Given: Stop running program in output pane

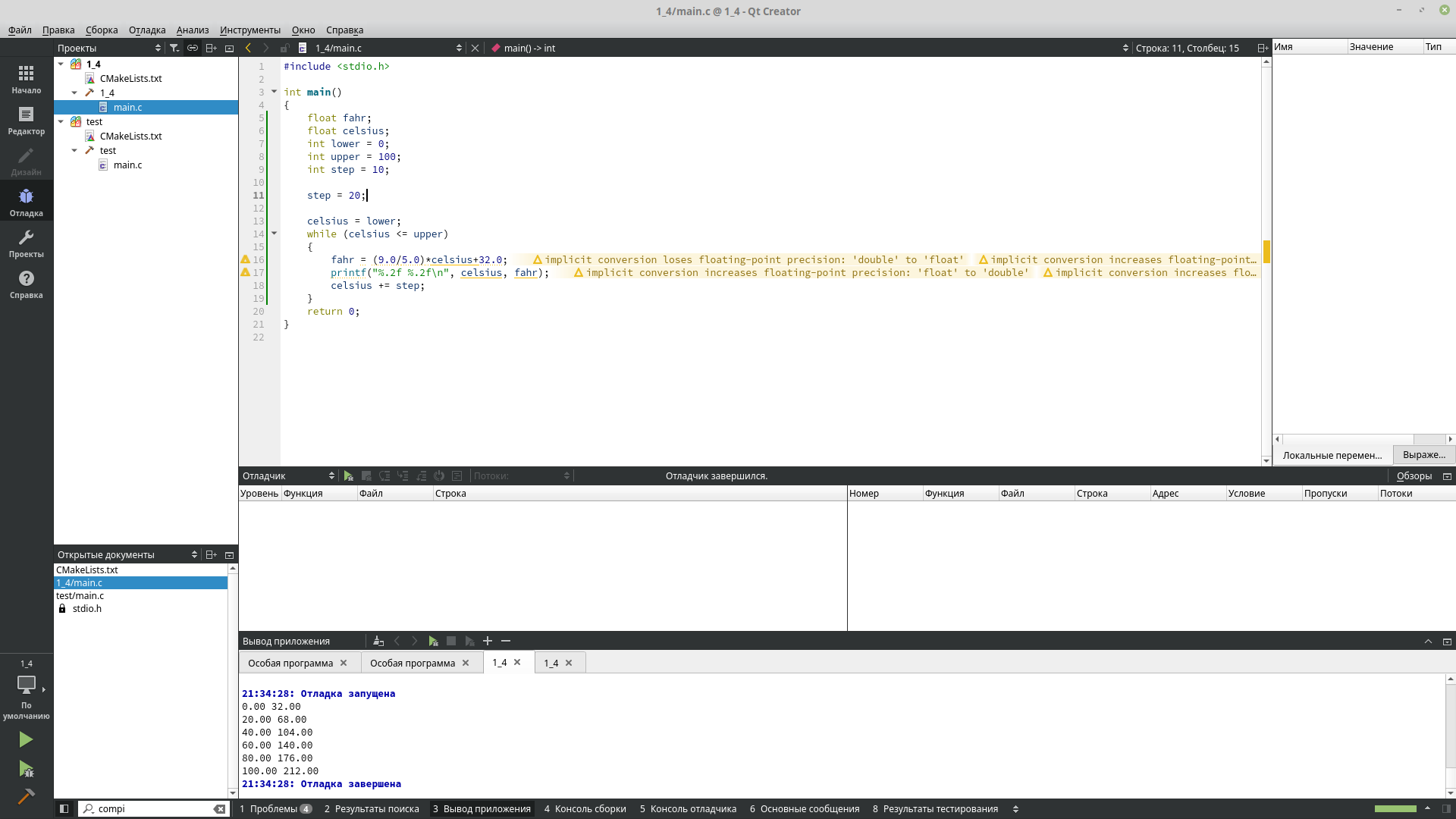Looking at the screenshot, I should pyautogui.click(x=451, y=641).
